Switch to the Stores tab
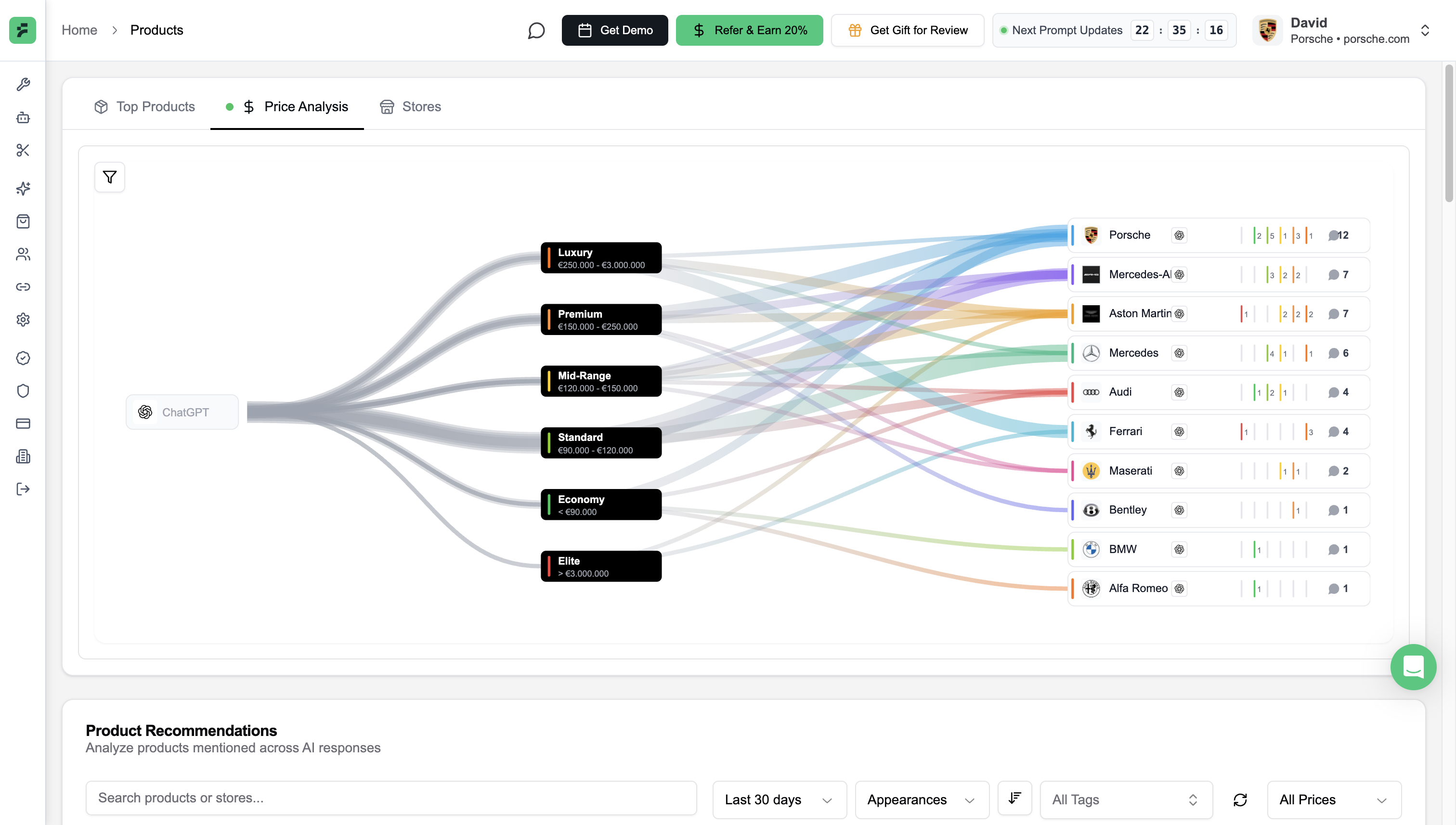The width and height of the screenshot is (1456, 825). [410, 106]
